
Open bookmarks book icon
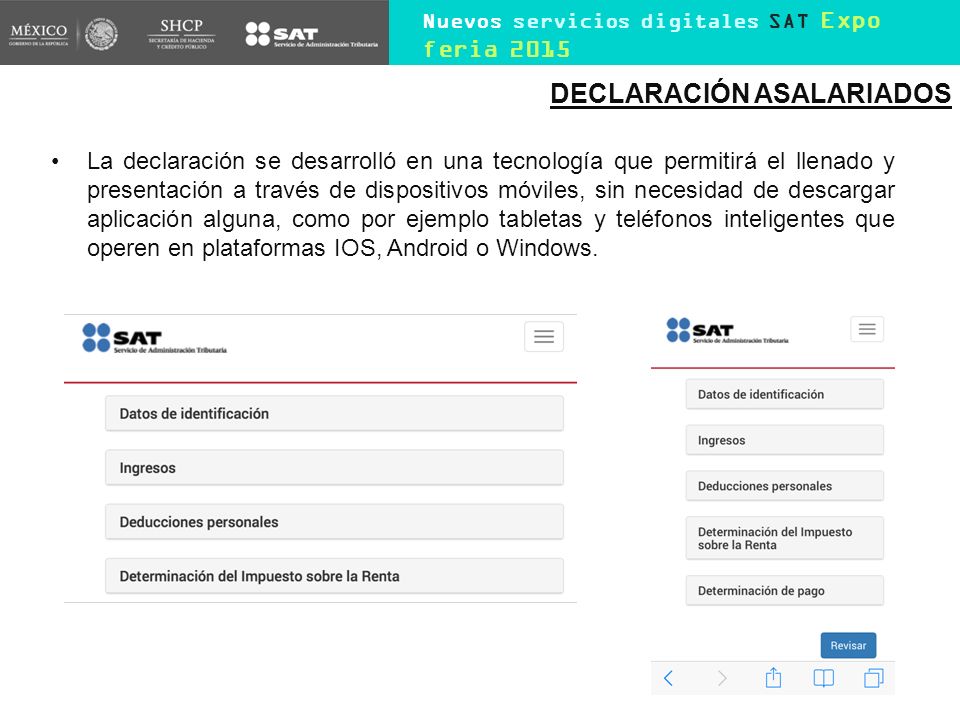coord(823,678)
